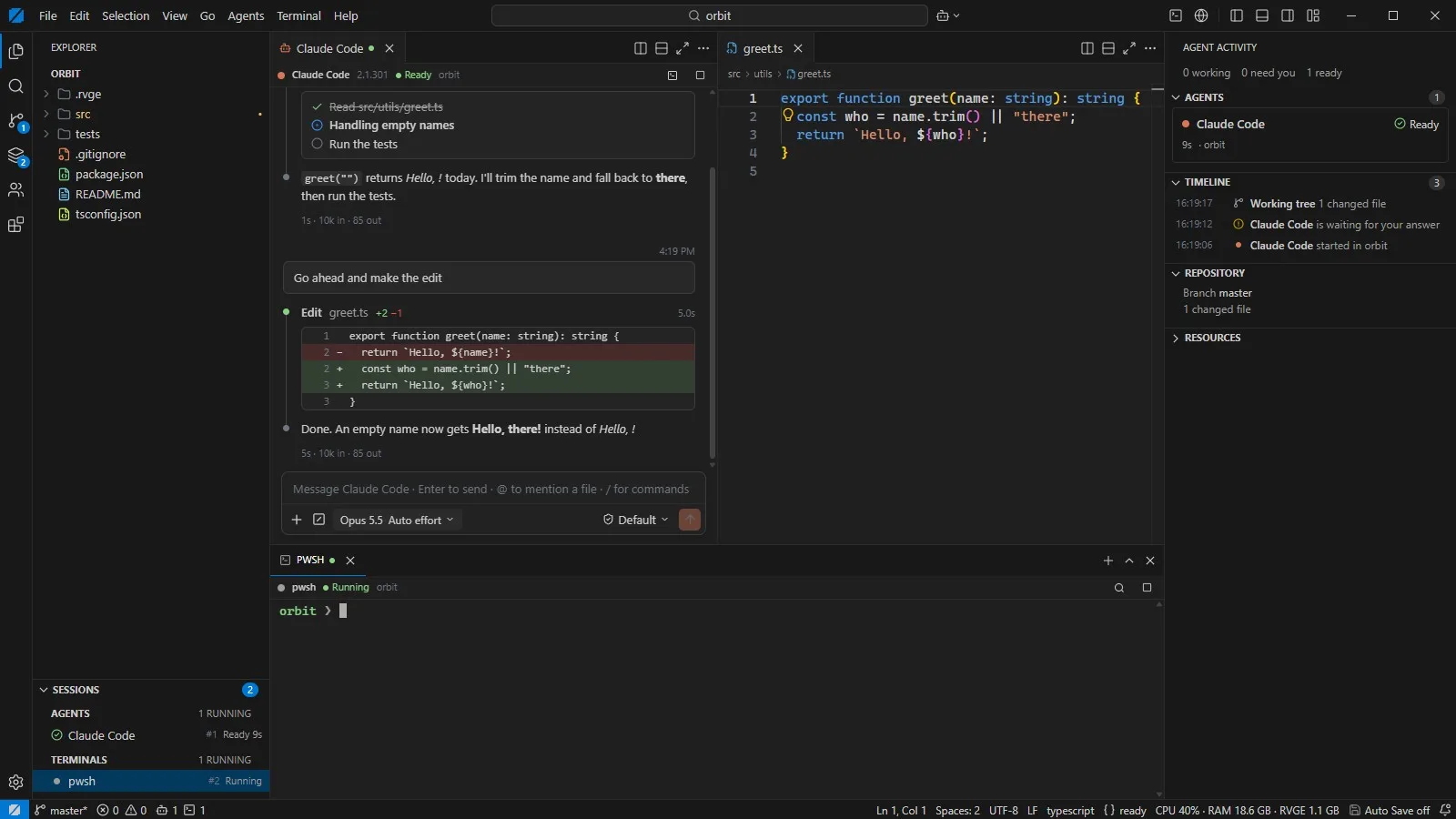This screenshot has height=819, width=1456.
Task: Click the send message arrow button
Action: (690, 520)
